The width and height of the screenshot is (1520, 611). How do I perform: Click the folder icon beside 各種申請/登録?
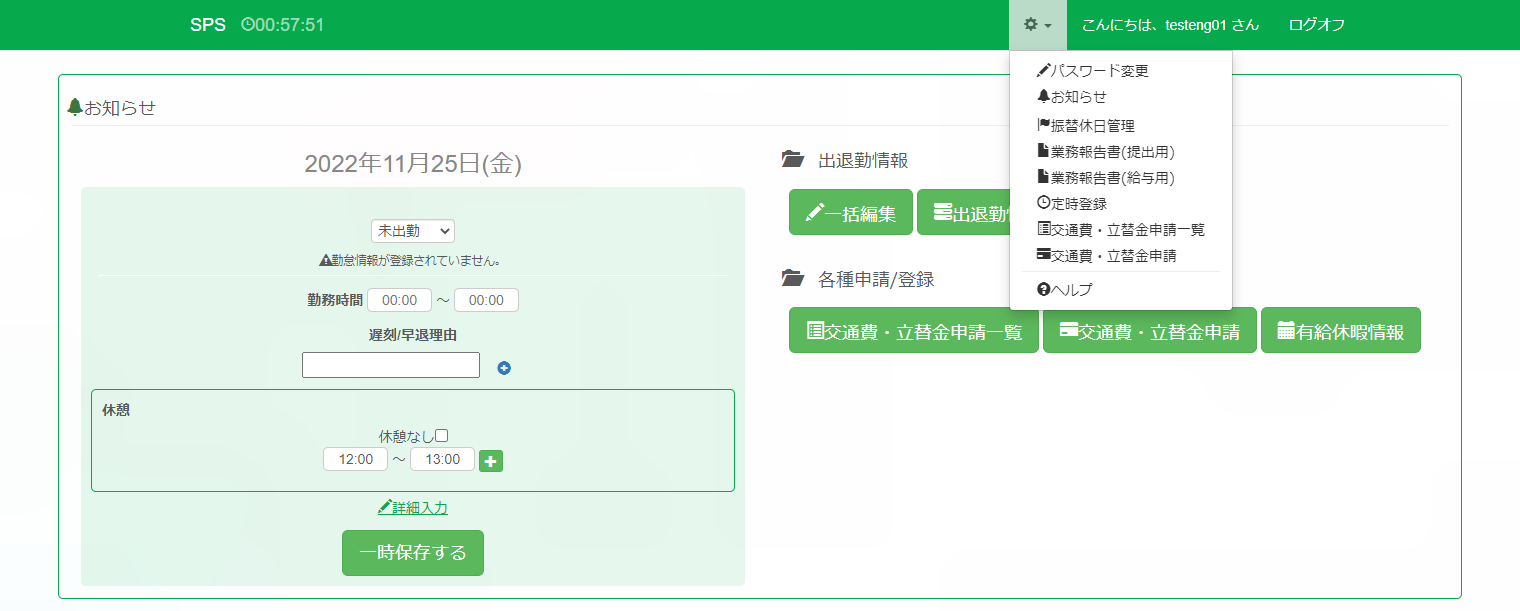point(793,279)
